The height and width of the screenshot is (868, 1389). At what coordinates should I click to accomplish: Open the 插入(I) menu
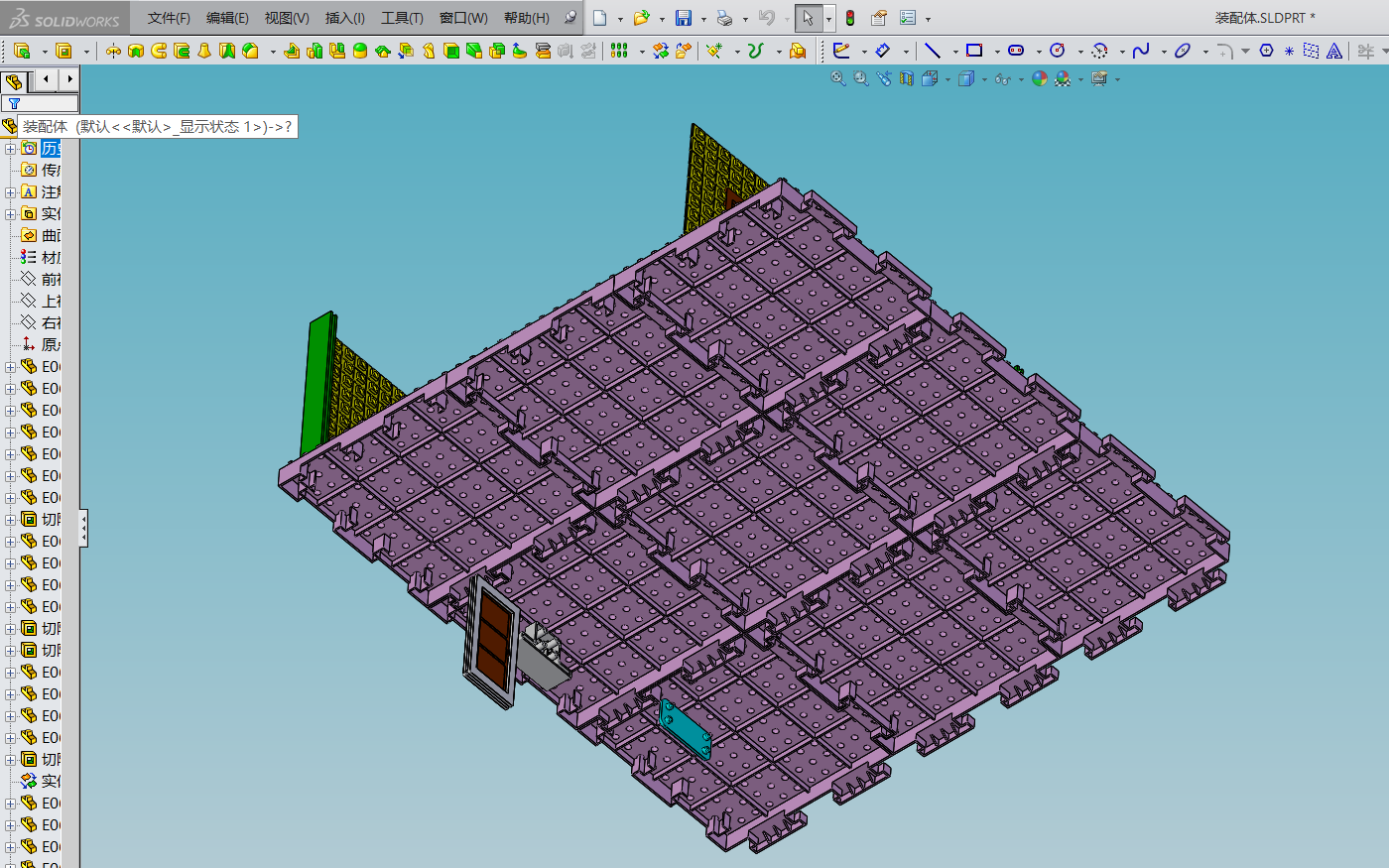click(345, 18)
